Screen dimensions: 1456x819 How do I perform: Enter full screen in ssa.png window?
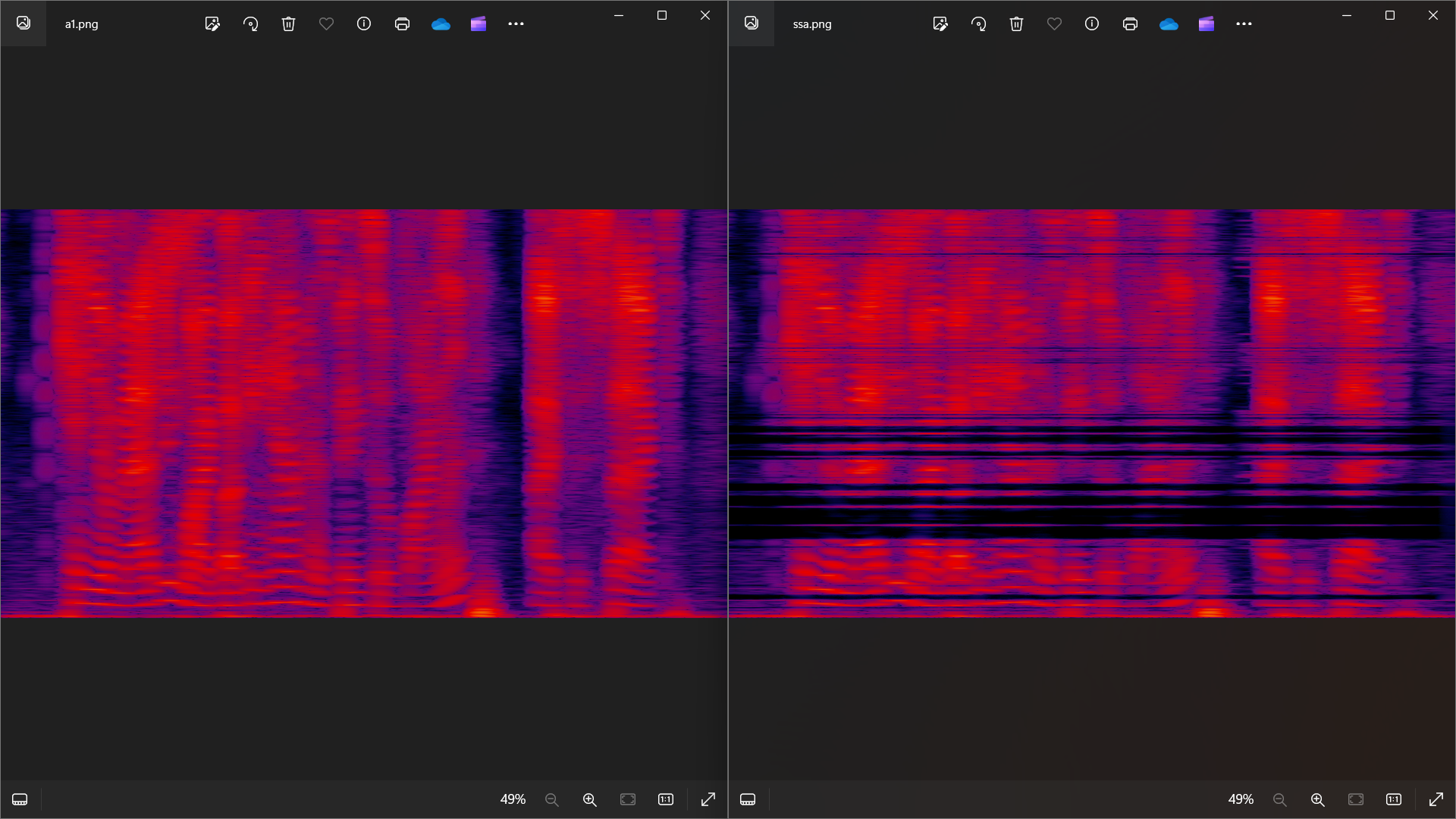click(1436, 799)
